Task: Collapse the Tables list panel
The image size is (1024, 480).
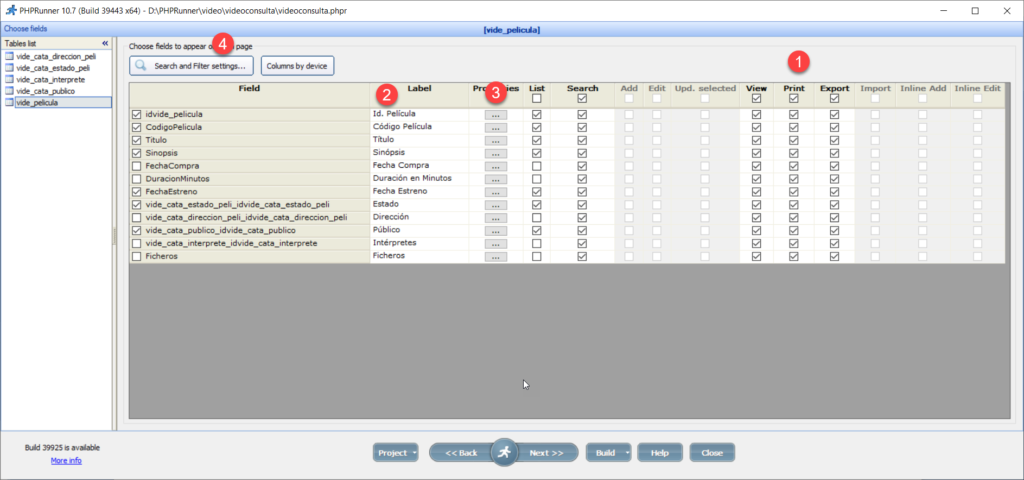Action: click(105, 44)
